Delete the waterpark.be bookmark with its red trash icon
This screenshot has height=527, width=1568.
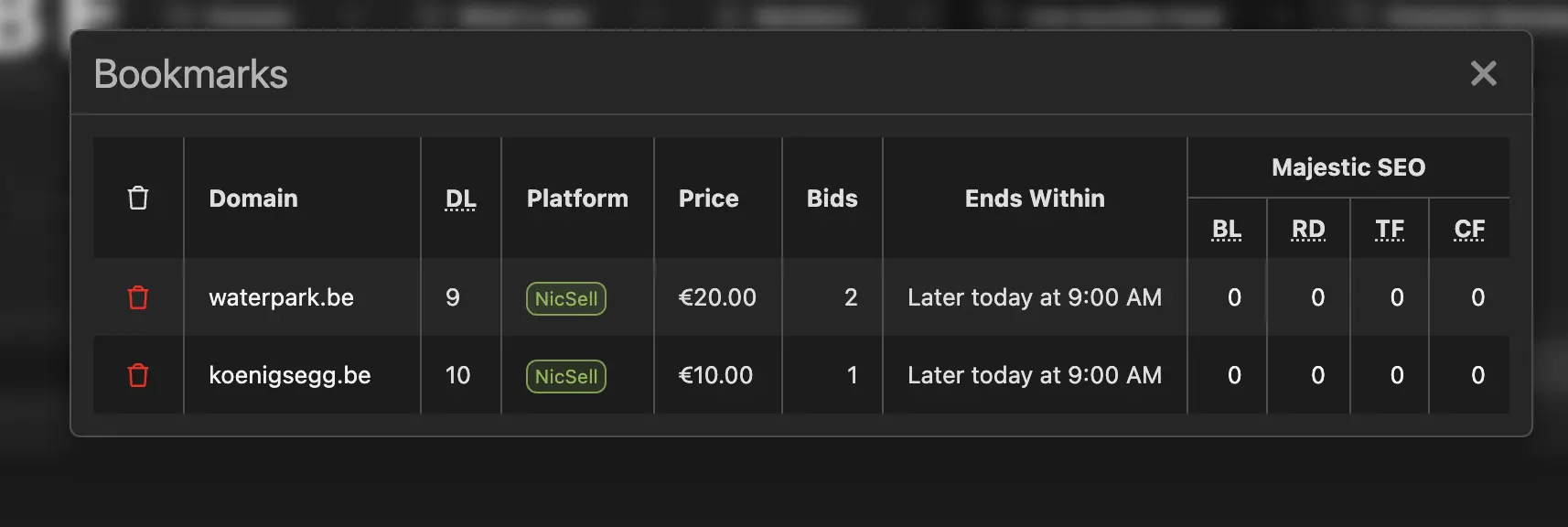pos(138,297)
